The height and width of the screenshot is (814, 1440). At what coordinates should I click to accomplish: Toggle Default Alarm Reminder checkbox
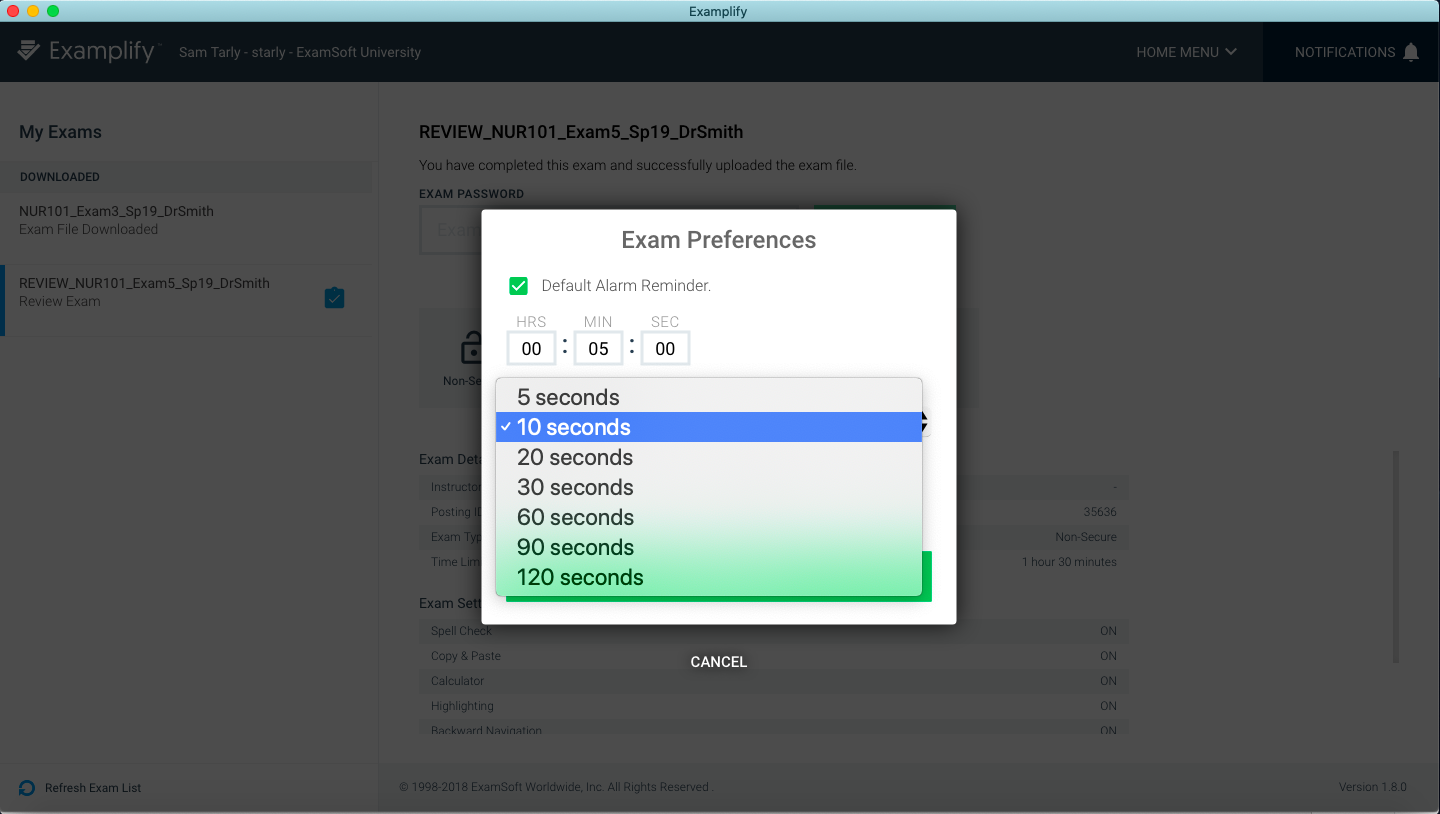coord(518,286)
